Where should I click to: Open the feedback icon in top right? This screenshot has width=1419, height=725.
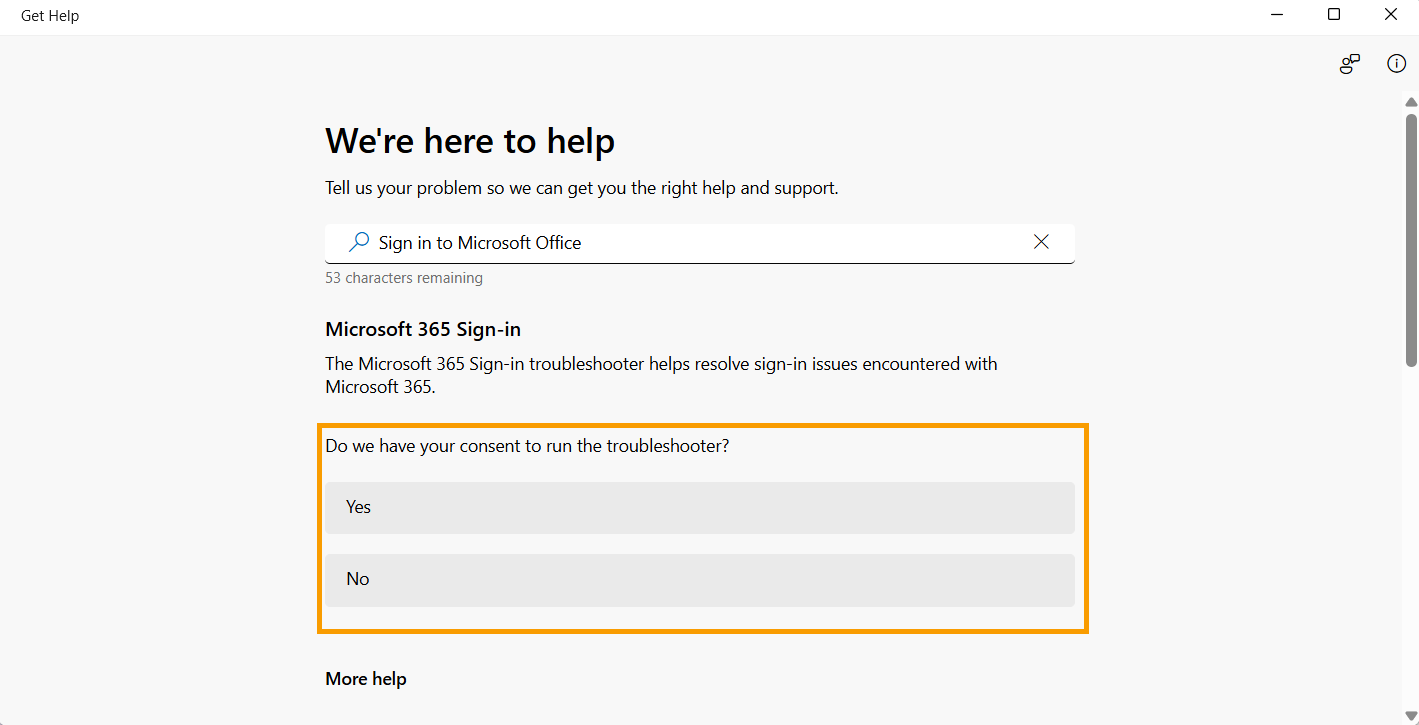click(1350, 64)
